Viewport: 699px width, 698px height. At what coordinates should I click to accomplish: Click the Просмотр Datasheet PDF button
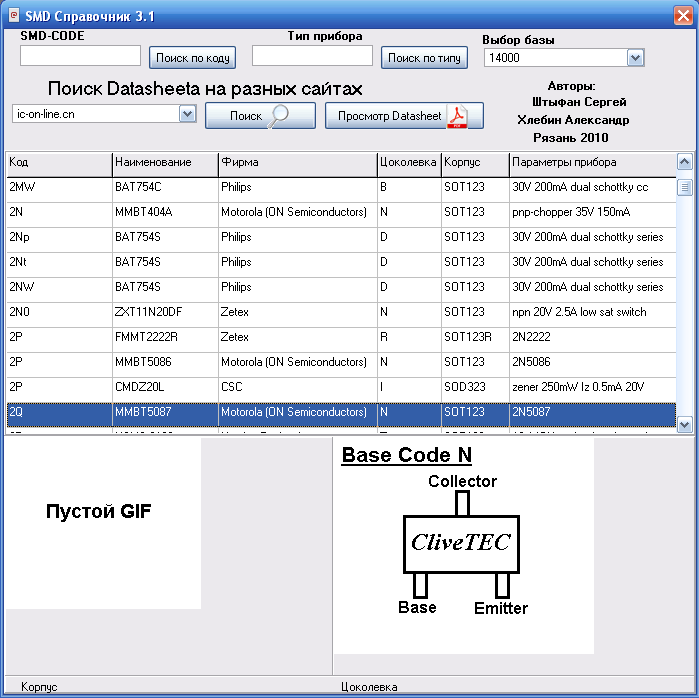[x=404, y=116]
